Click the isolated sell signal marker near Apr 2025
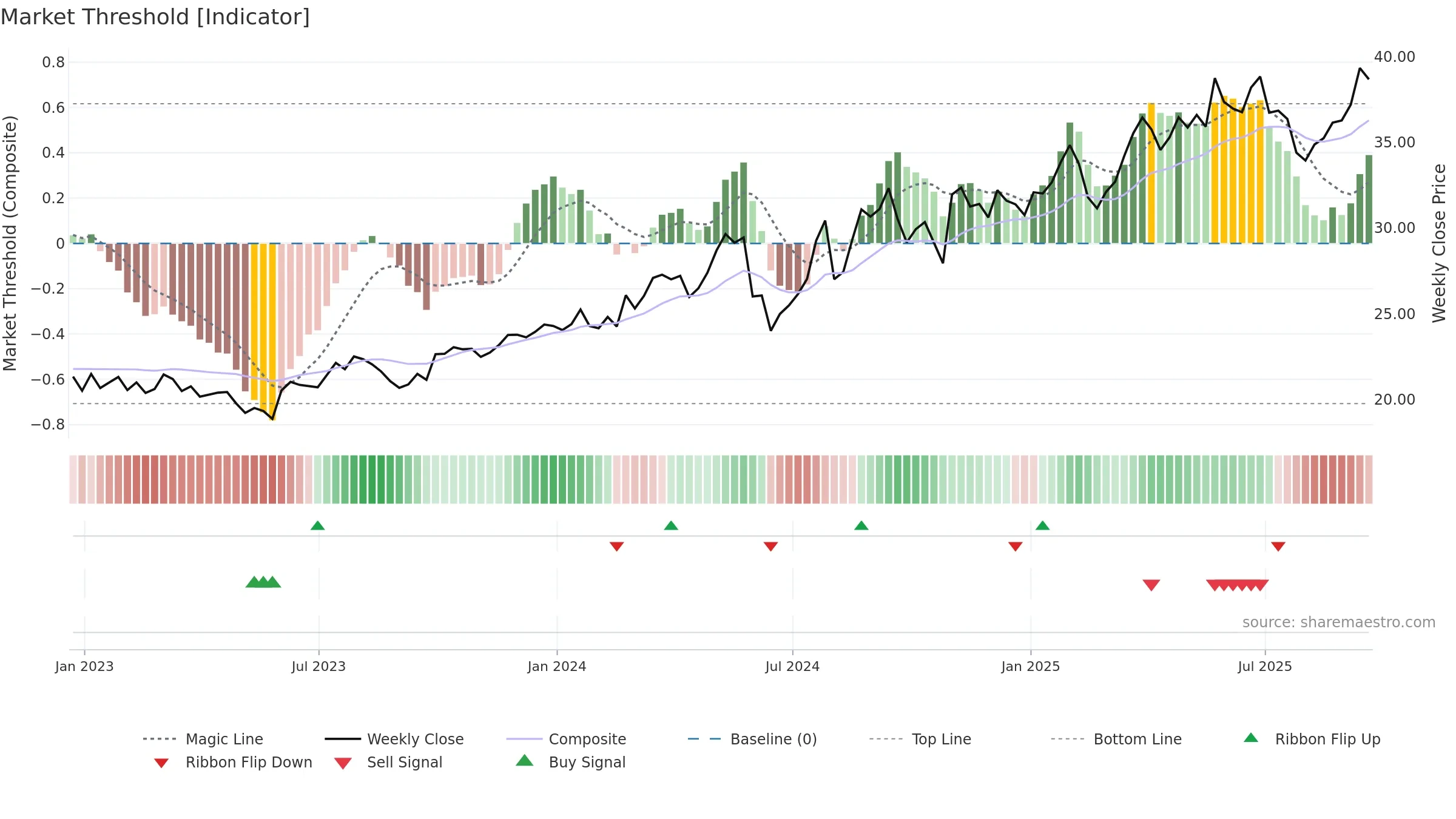Screen dimensions: 1456x819 tap(1151, 585)
